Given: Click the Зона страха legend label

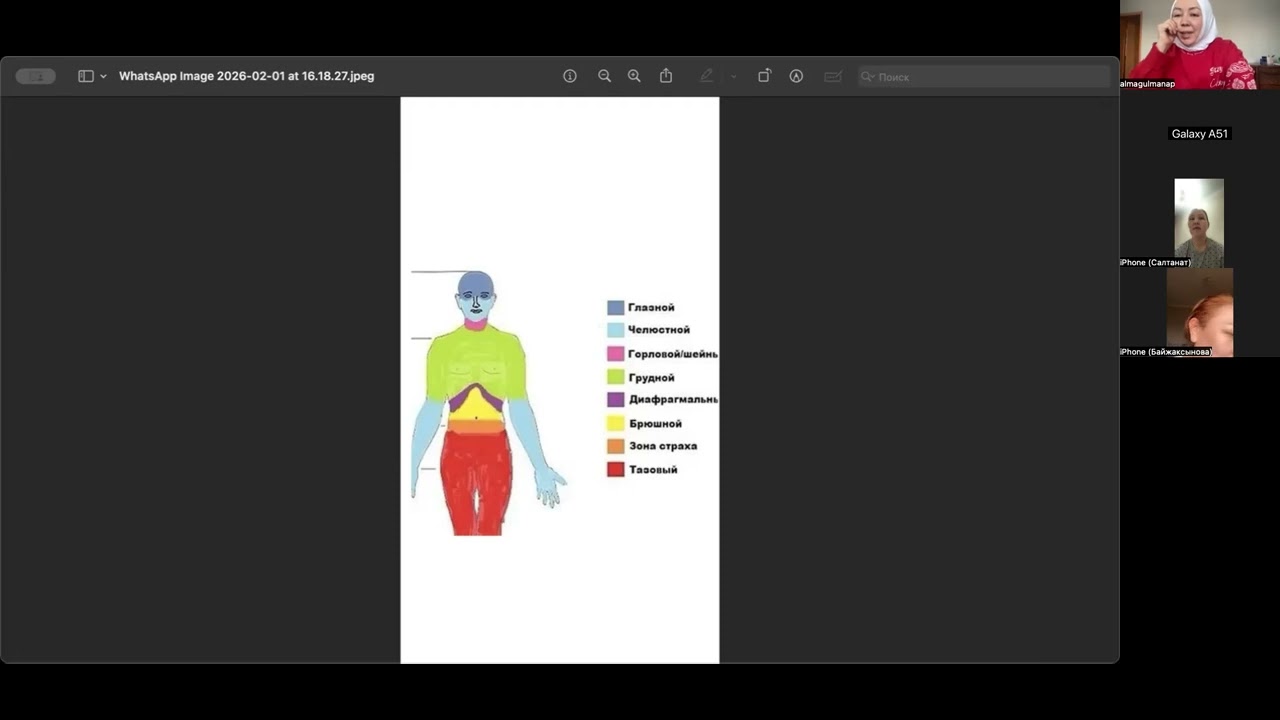Looking at the screenshot, I should pos(663,446).
